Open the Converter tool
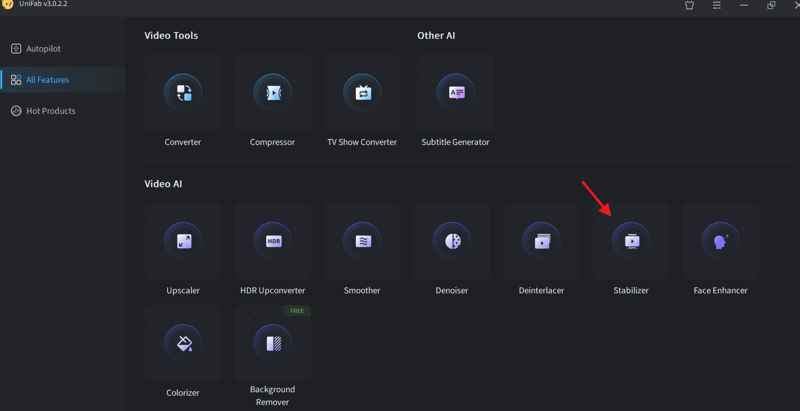 click(183, 93)
